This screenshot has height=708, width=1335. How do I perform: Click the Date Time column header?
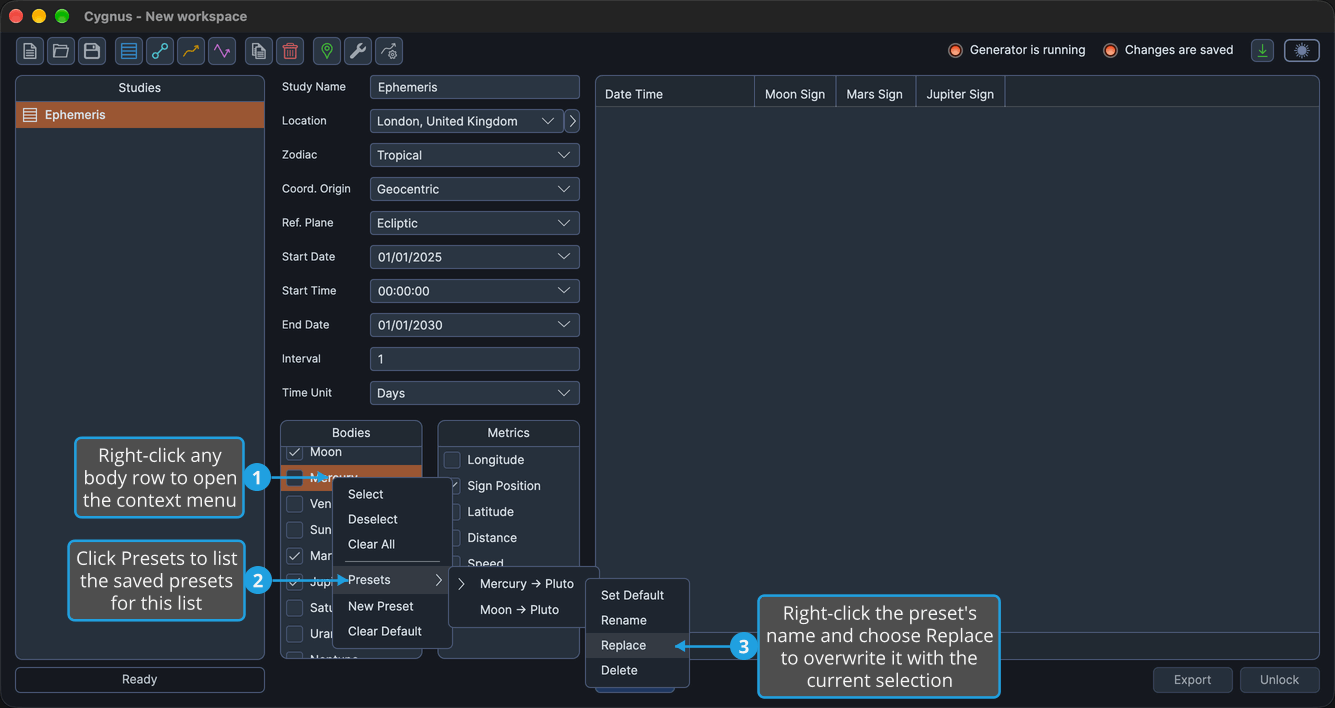(x=675, y=94)
